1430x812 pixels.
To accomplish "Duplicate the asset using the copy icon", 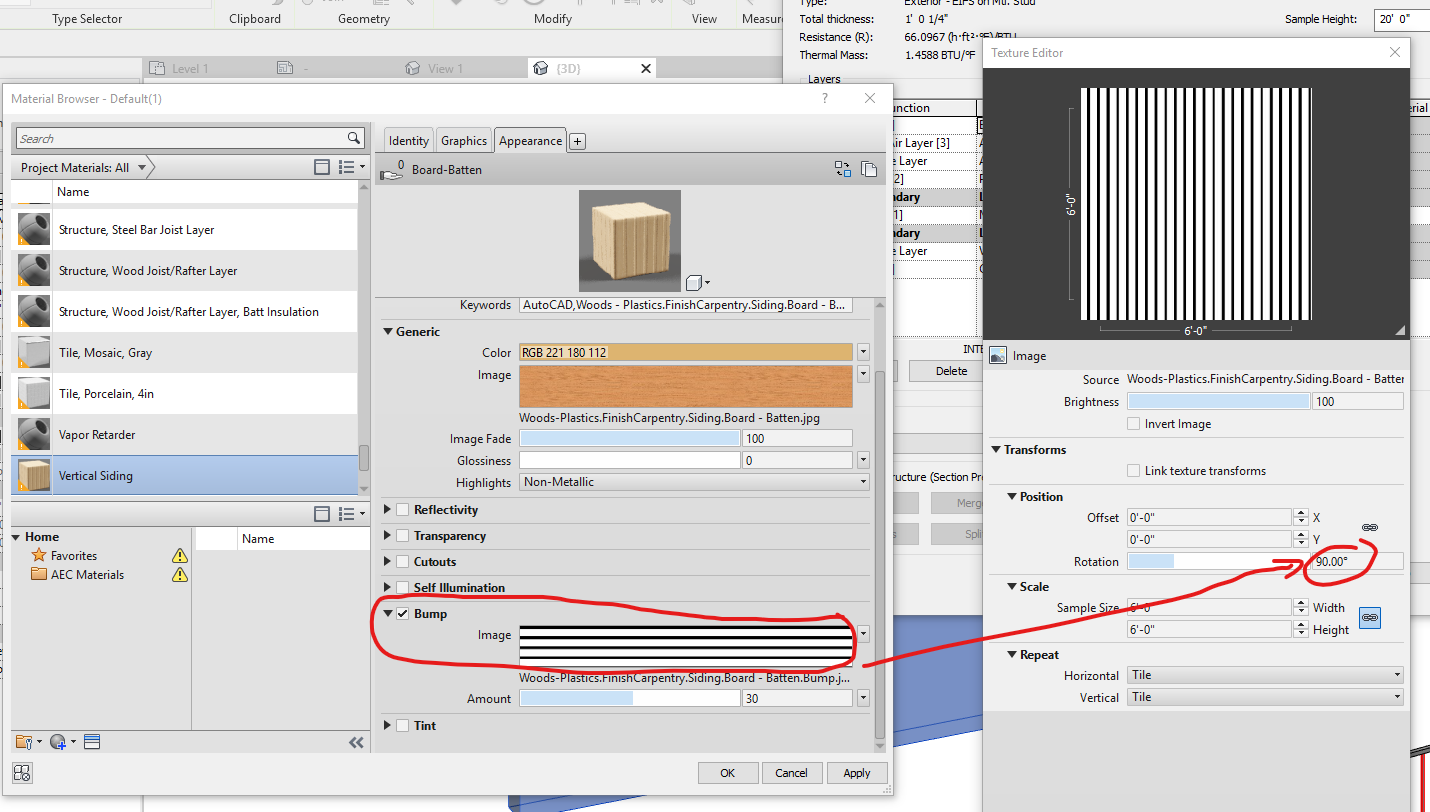I will (x=869, y=169).
